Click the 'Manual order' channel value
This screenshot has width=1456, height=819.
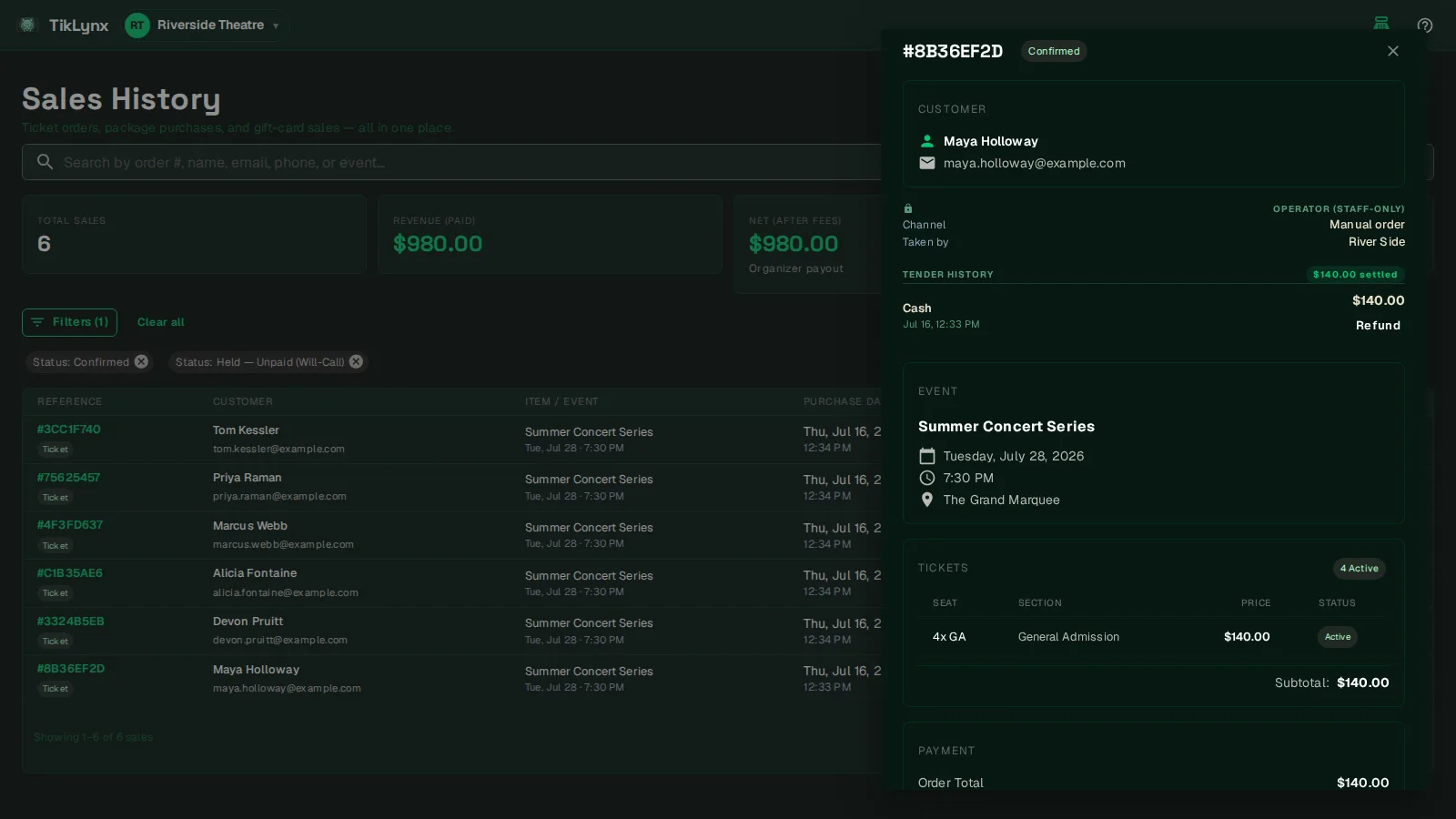(x=1367, y=225)
